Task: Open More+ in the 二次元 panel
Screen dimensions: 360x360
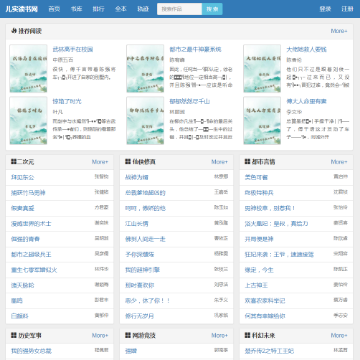Action: [x=100, y=162]
